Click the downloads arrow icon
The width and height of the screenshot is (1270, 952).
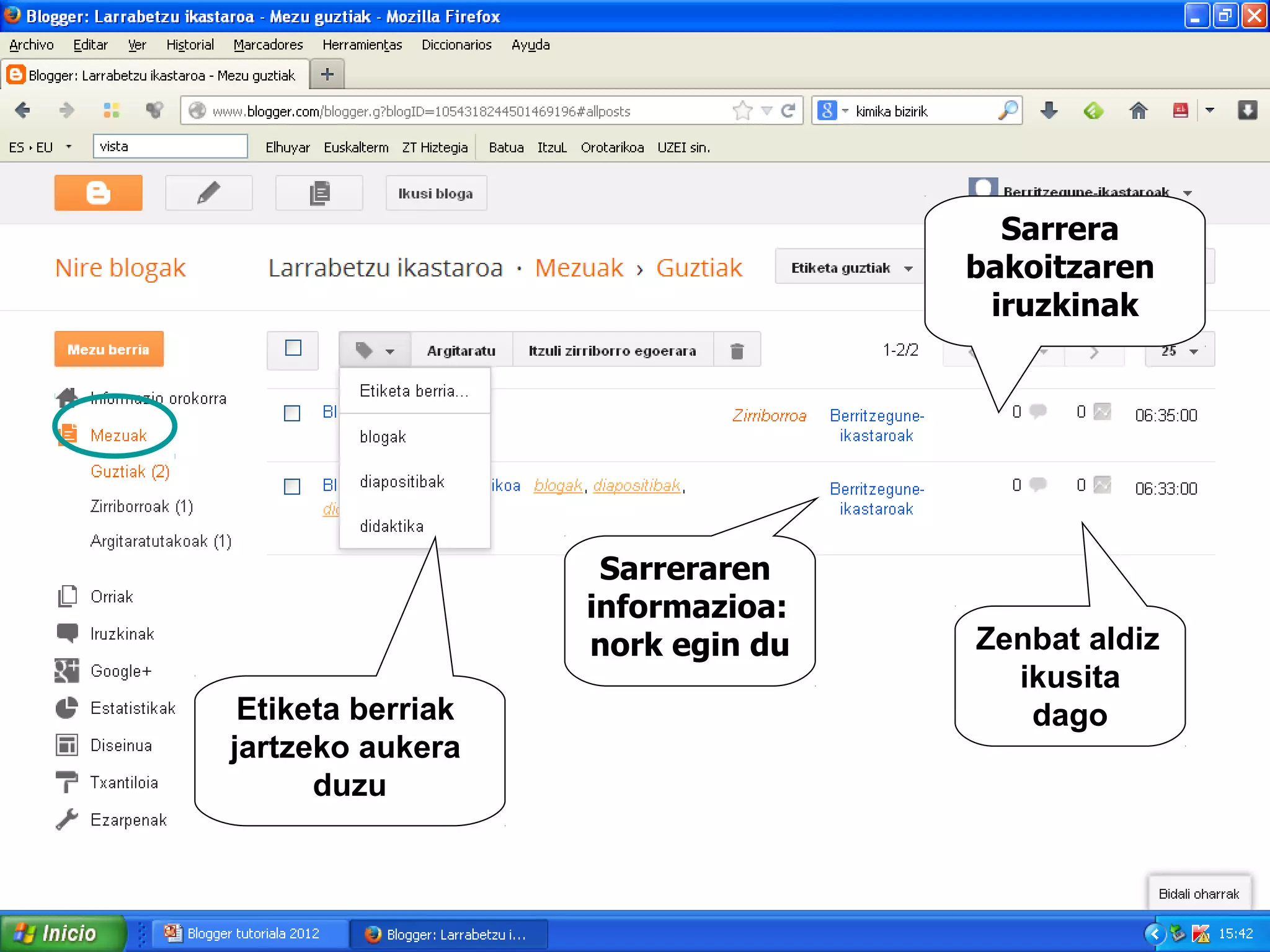1049,111
